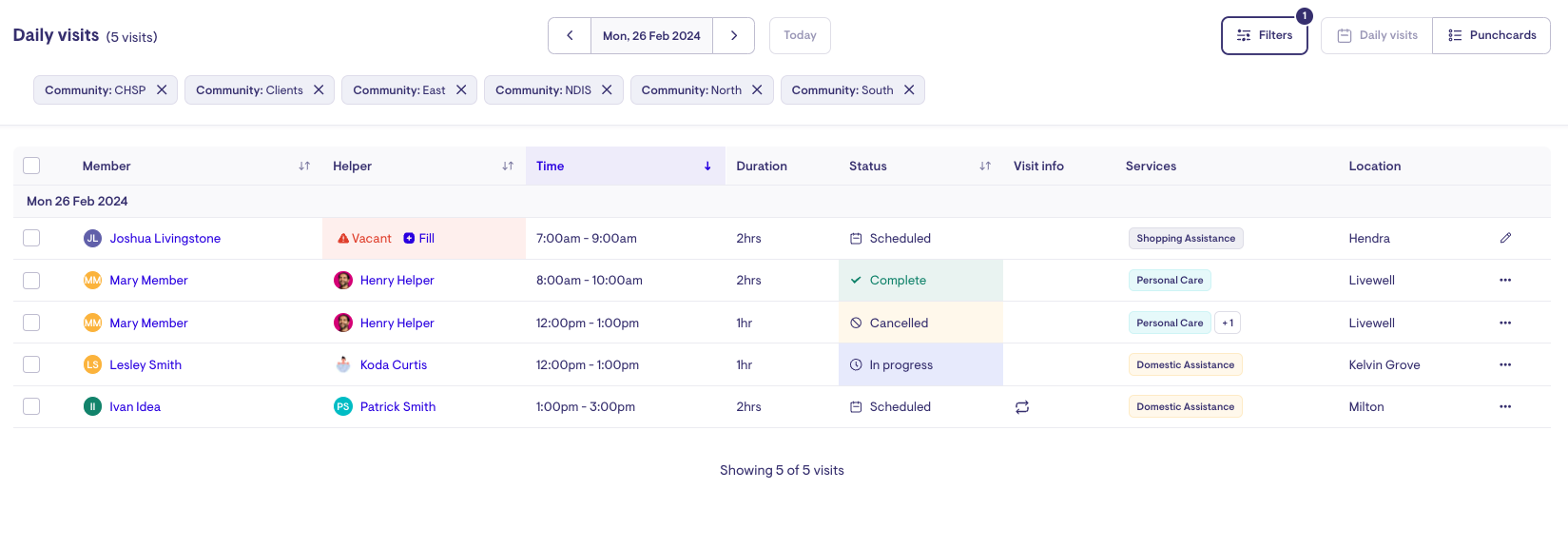Go to previous day using left chevron

[570, 36]
